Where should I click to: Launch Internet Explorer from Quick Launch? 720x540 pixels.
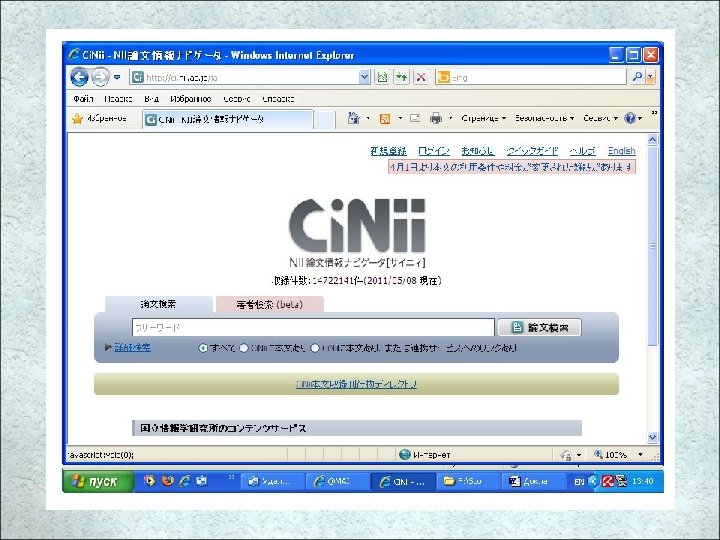185,481
